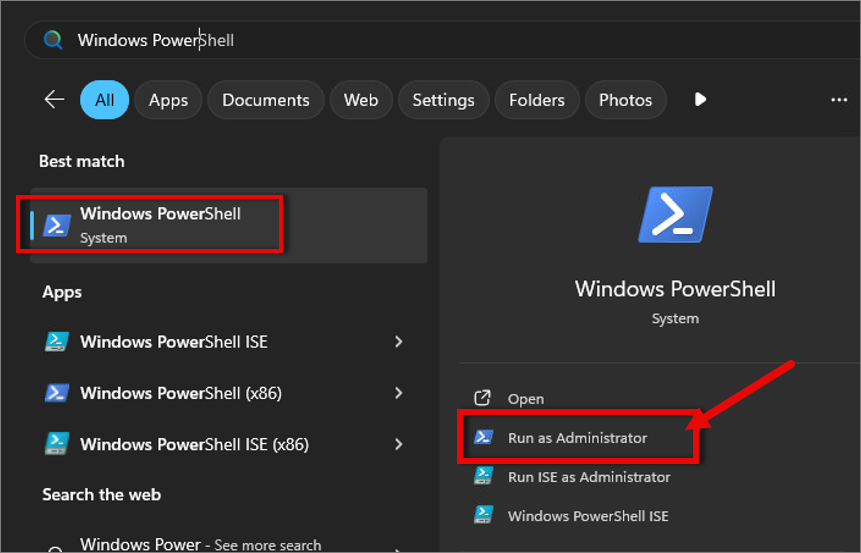861x553 pixels.
Task: Choose Run ISE as Administrator
Action: [x=588, y=477]
